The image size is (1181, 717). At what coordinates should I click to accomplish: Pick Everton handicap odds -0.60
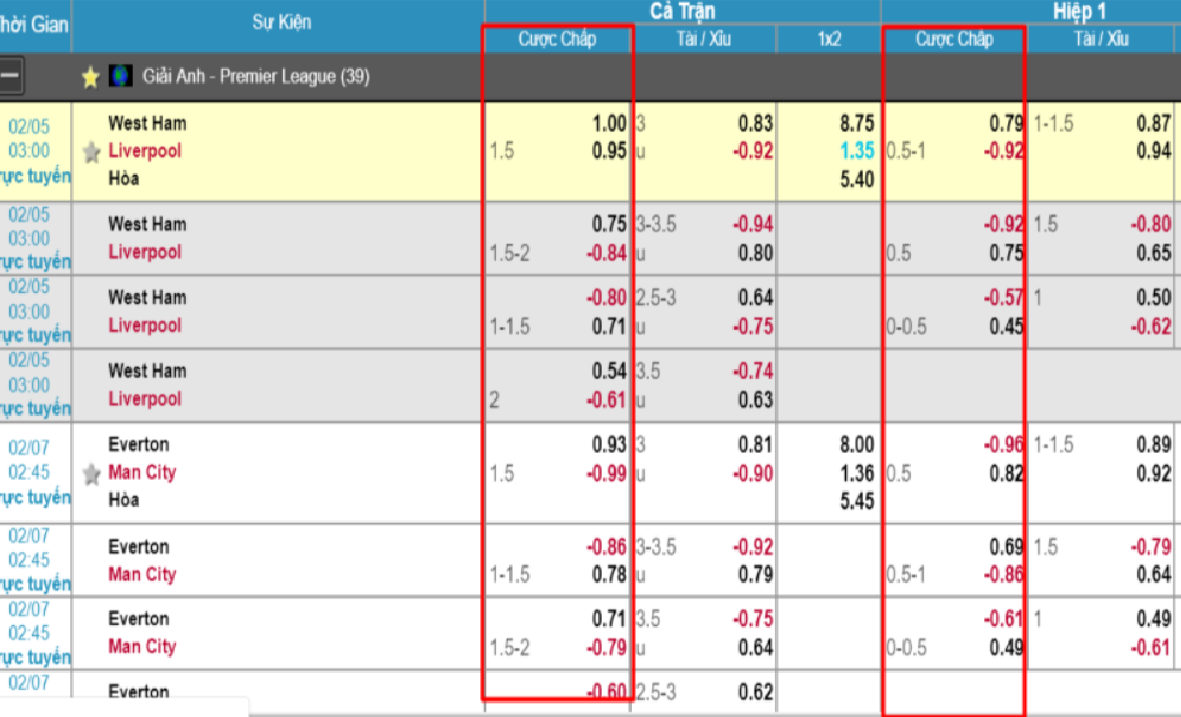(606, 691)
